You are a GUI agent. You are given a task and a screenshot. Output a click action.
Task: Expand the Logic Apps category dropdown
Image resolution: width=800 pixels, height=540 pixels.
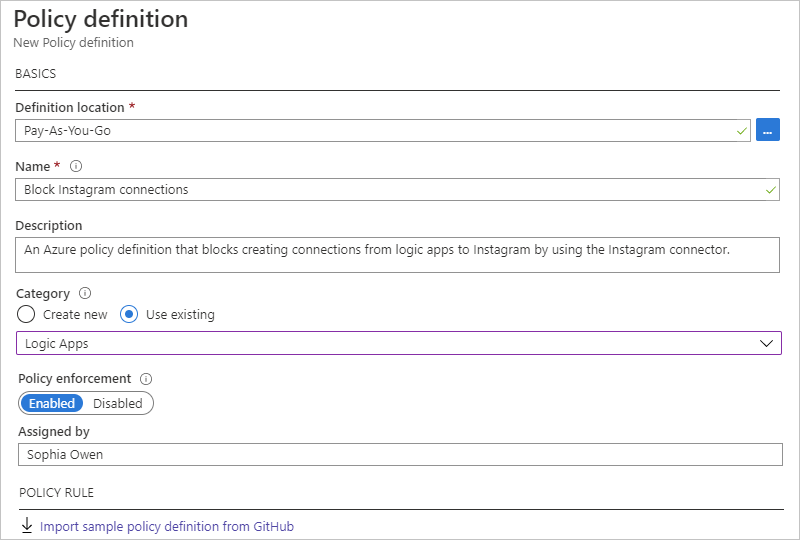[398, 343]
